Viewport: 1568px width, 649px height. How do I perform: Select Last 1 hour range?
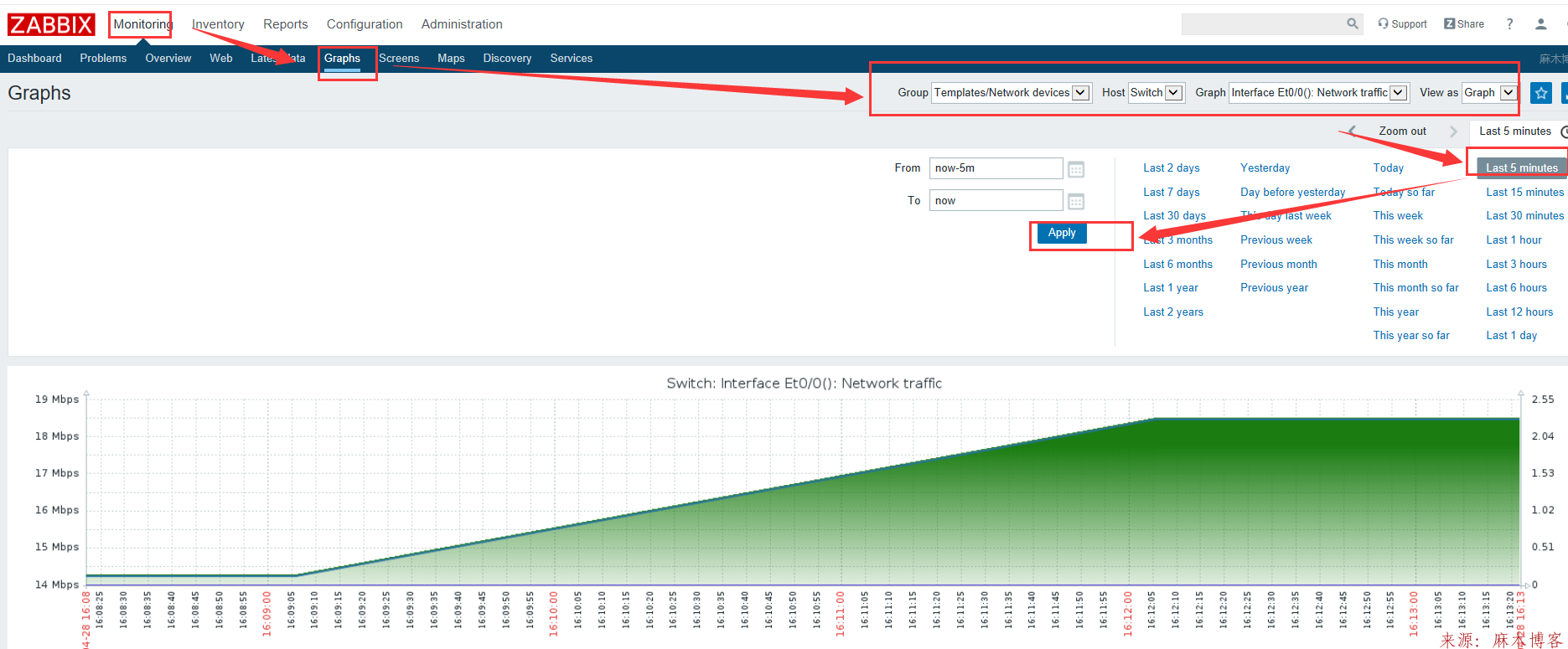coord(1514,240)
